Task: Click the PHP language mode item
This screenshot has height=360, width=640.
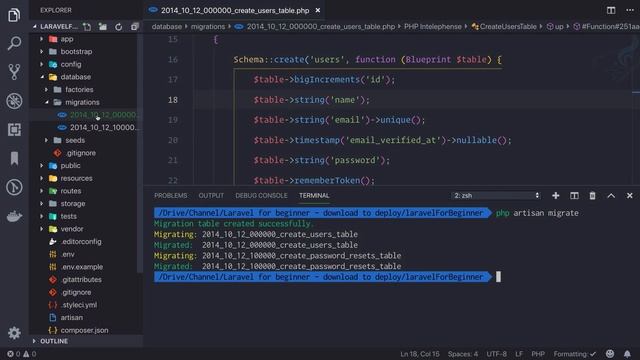Action: tap(538, 354)
